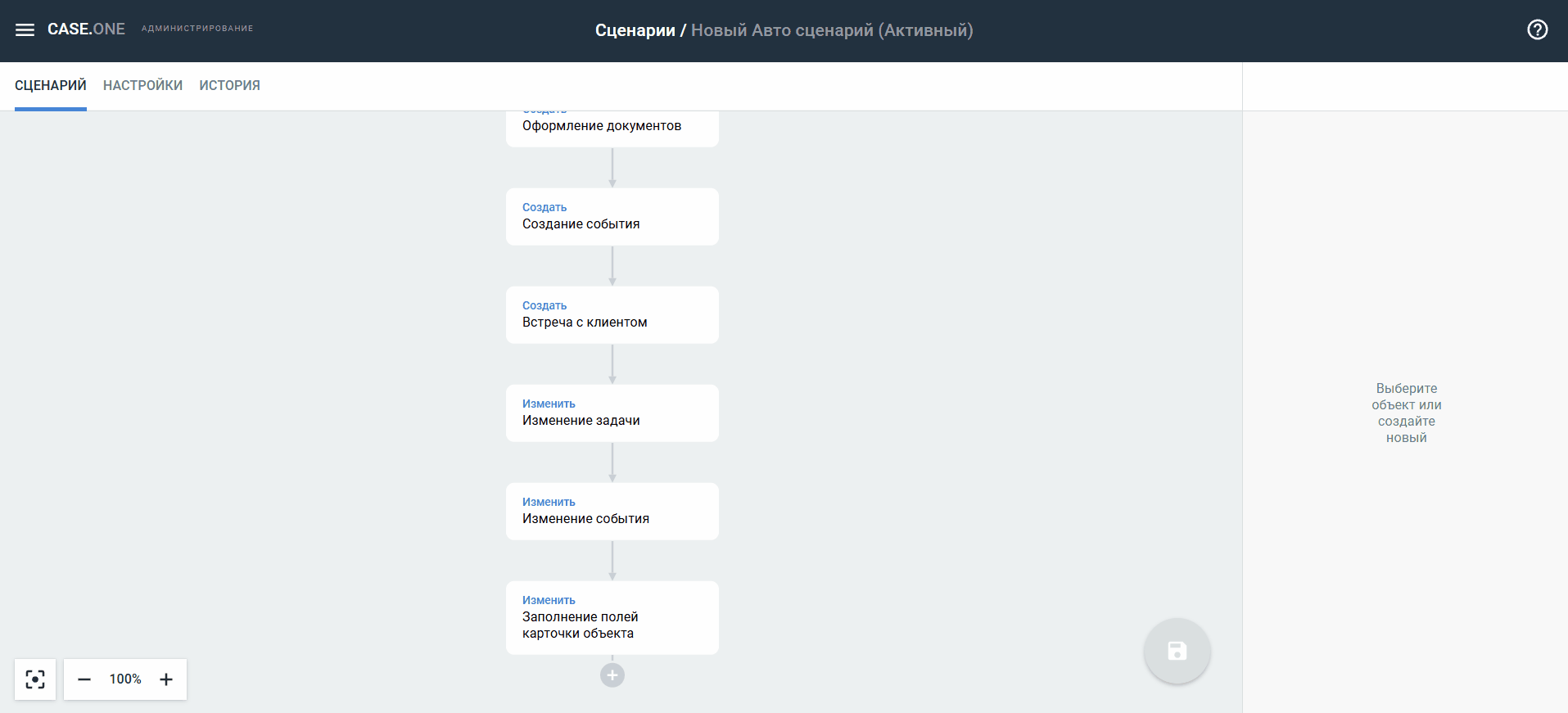Click the Администрирование label in header

pyautogui.click(x=197, y=29)
